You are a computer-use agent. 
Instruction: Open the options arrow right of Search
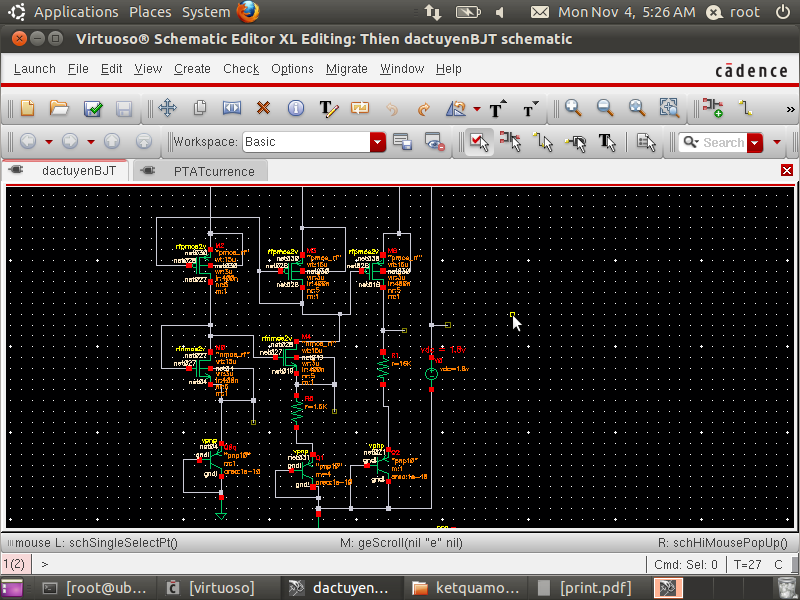point(777,142)
